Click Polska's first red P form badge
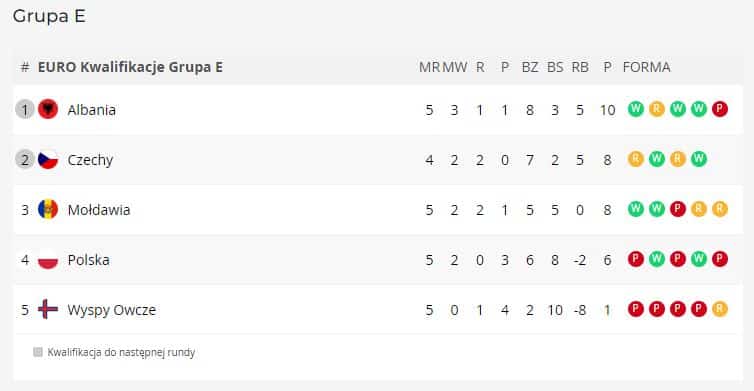This screenshot has width=754, height=391. coord(636,259)
